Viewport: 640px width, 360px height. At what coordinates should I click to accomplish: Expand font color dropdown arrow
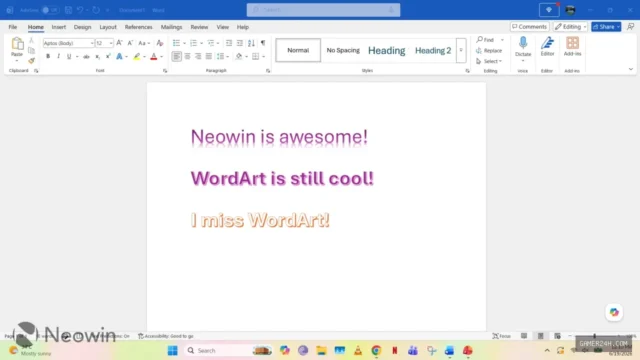click(x=162, y=56)
